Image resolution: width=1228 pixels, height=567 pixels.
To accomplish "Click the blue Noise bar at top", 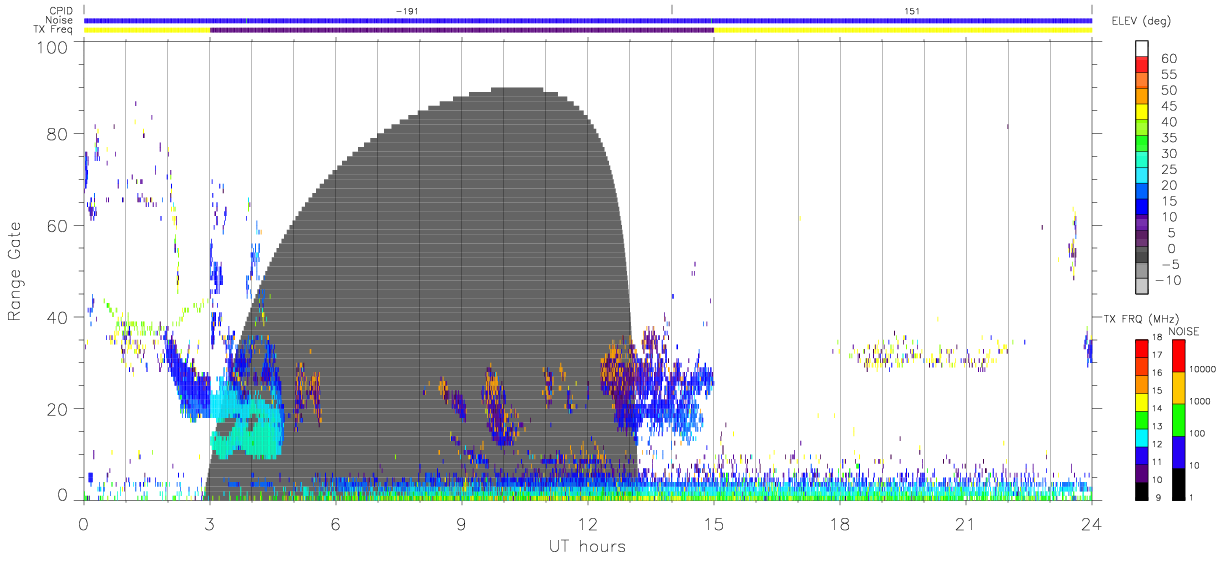I will [x=588, y=20].
